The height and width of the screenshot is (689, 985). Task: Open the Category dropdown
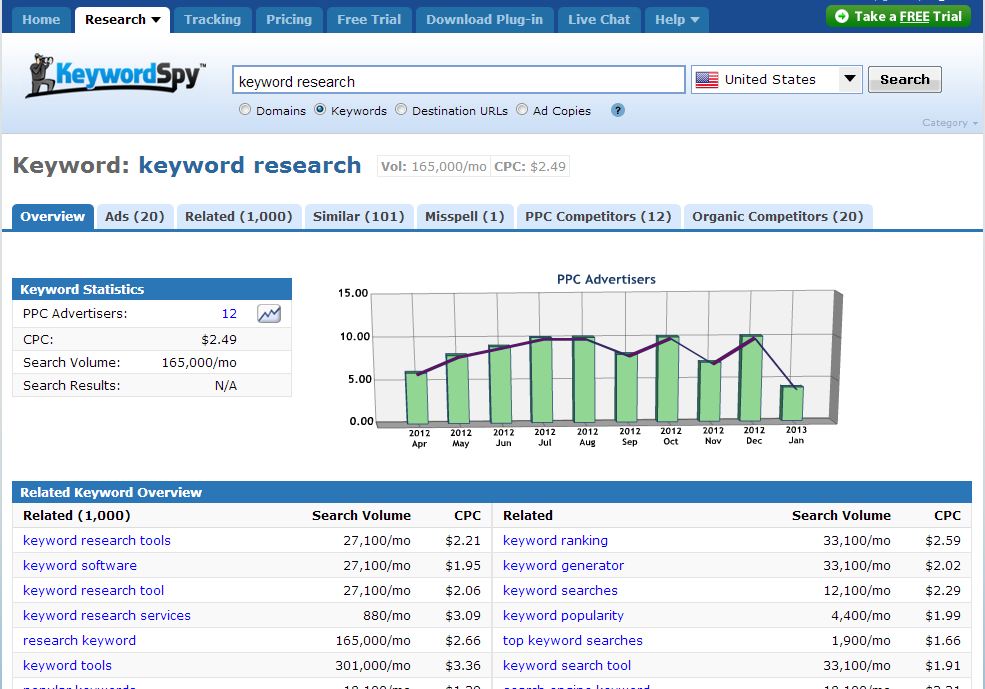tap(950, 123)
